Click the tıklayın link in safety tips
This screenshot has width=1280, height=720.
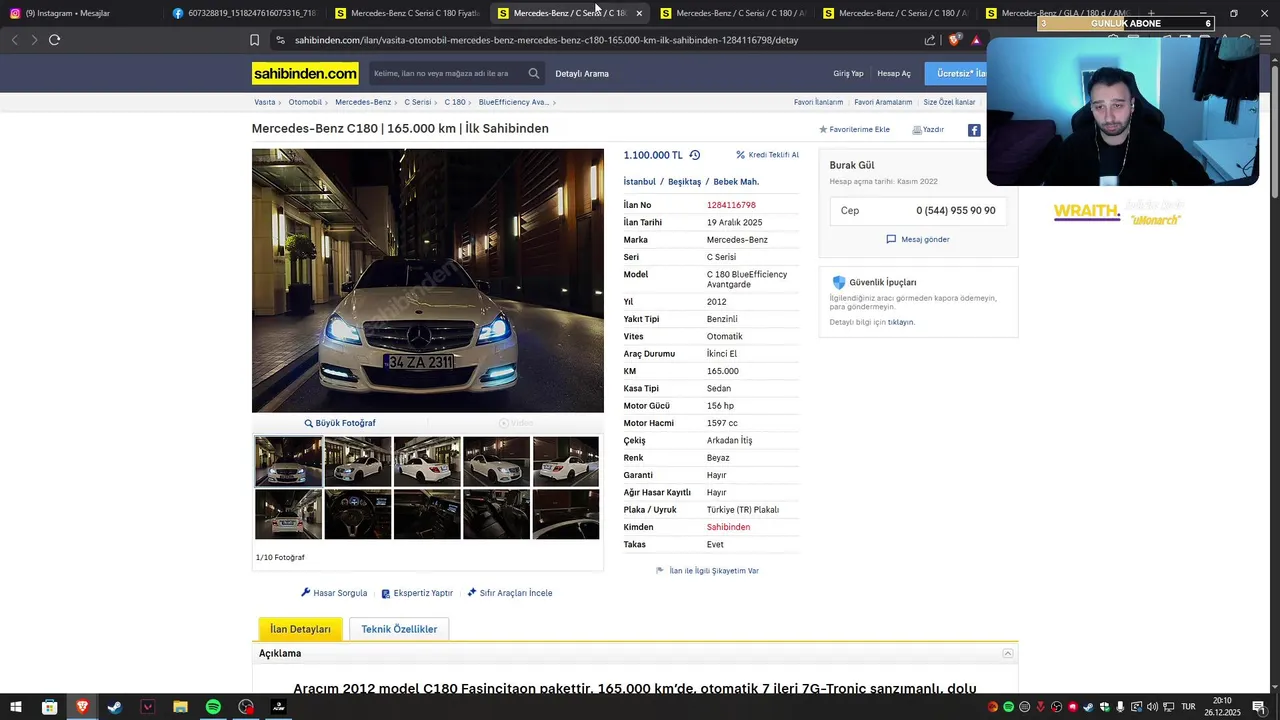coord(901,322)
